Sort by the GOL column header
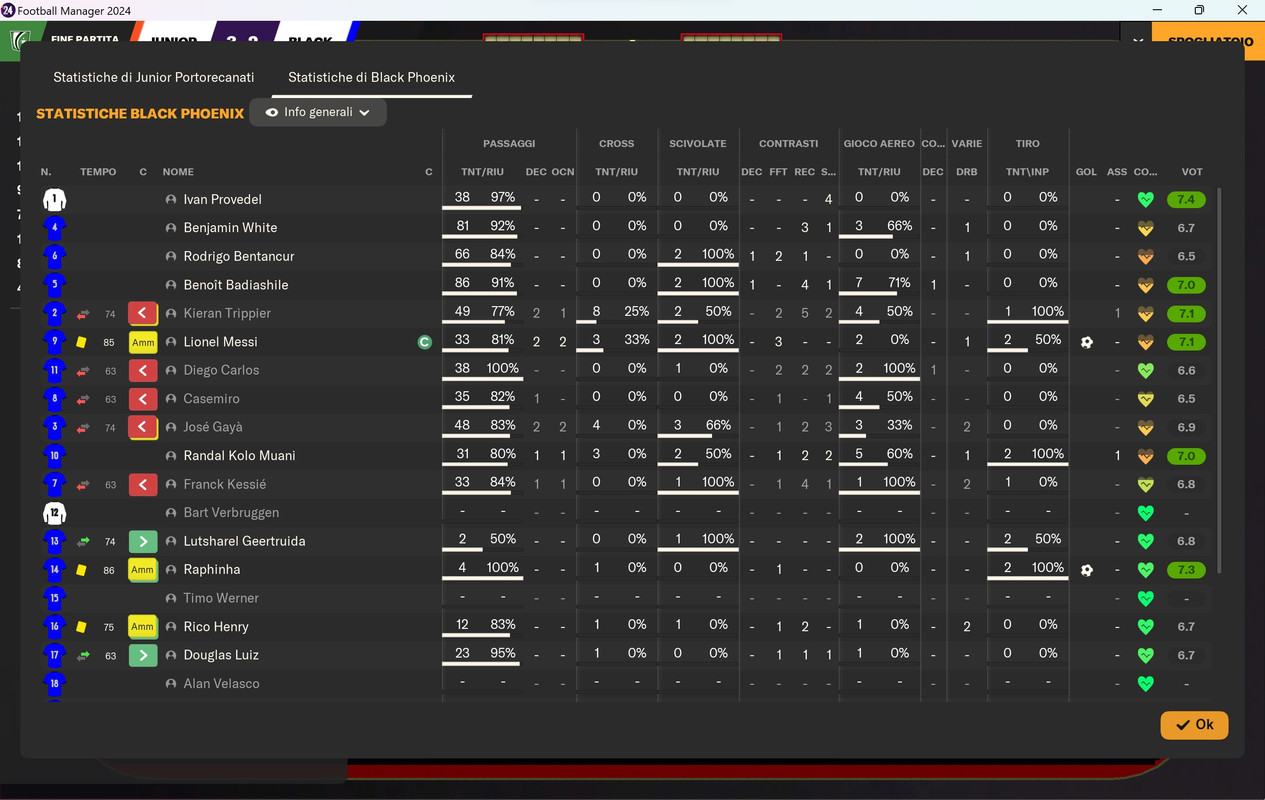This screenshot has height=800, width=1265. coord(1086,172)
